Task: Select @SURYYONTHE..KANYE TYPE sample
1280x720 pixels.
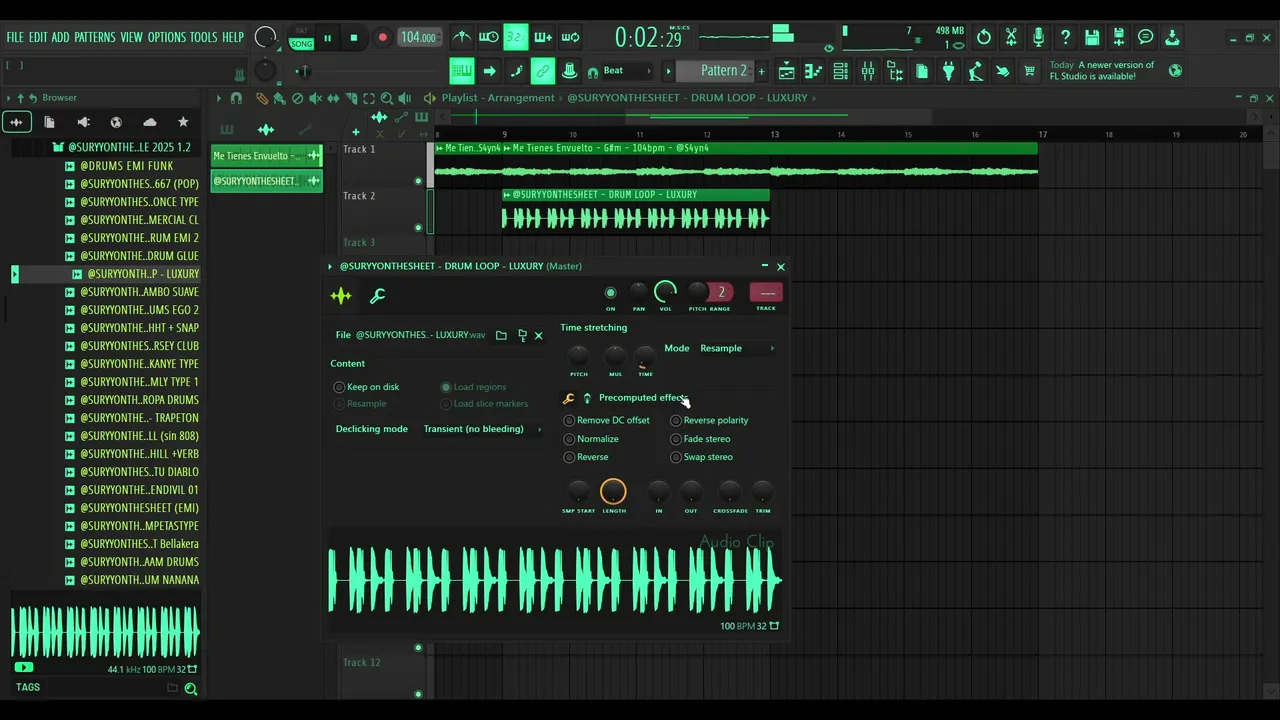Action: (139, 364)
